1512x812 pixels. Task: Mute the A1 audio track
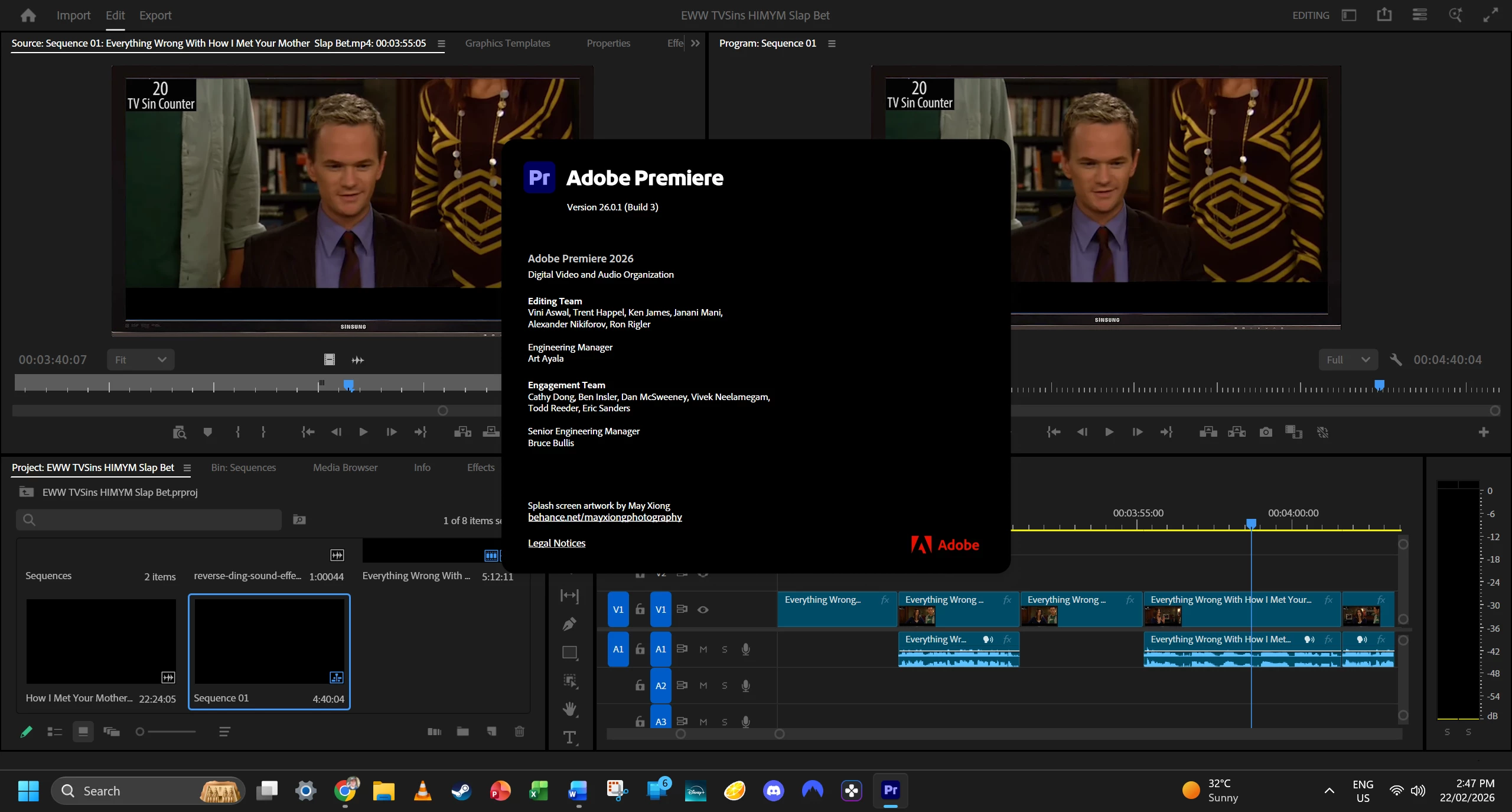(703, 649)
